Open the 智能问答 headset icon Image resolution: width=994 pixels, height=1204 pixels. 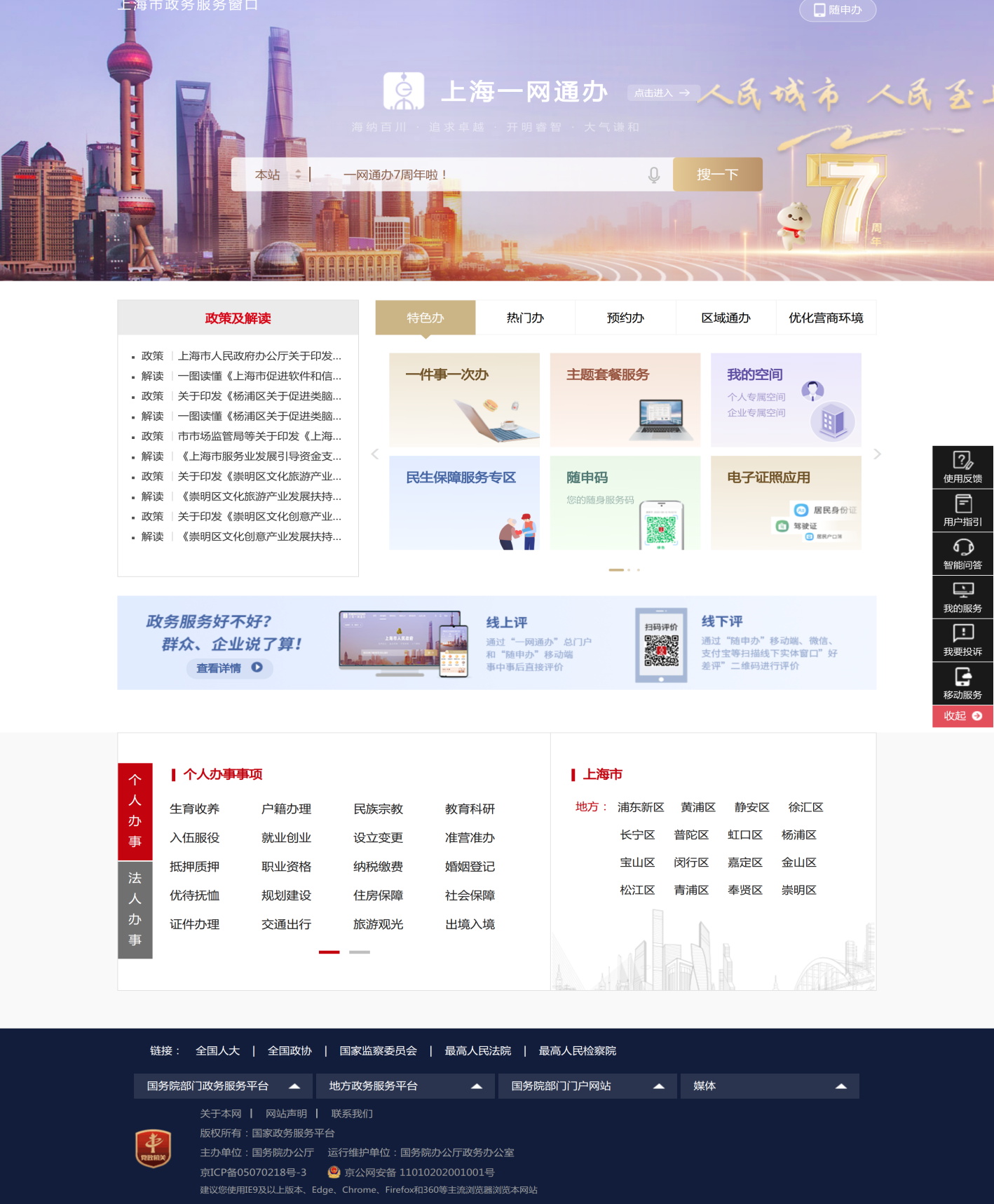[962, 554]
